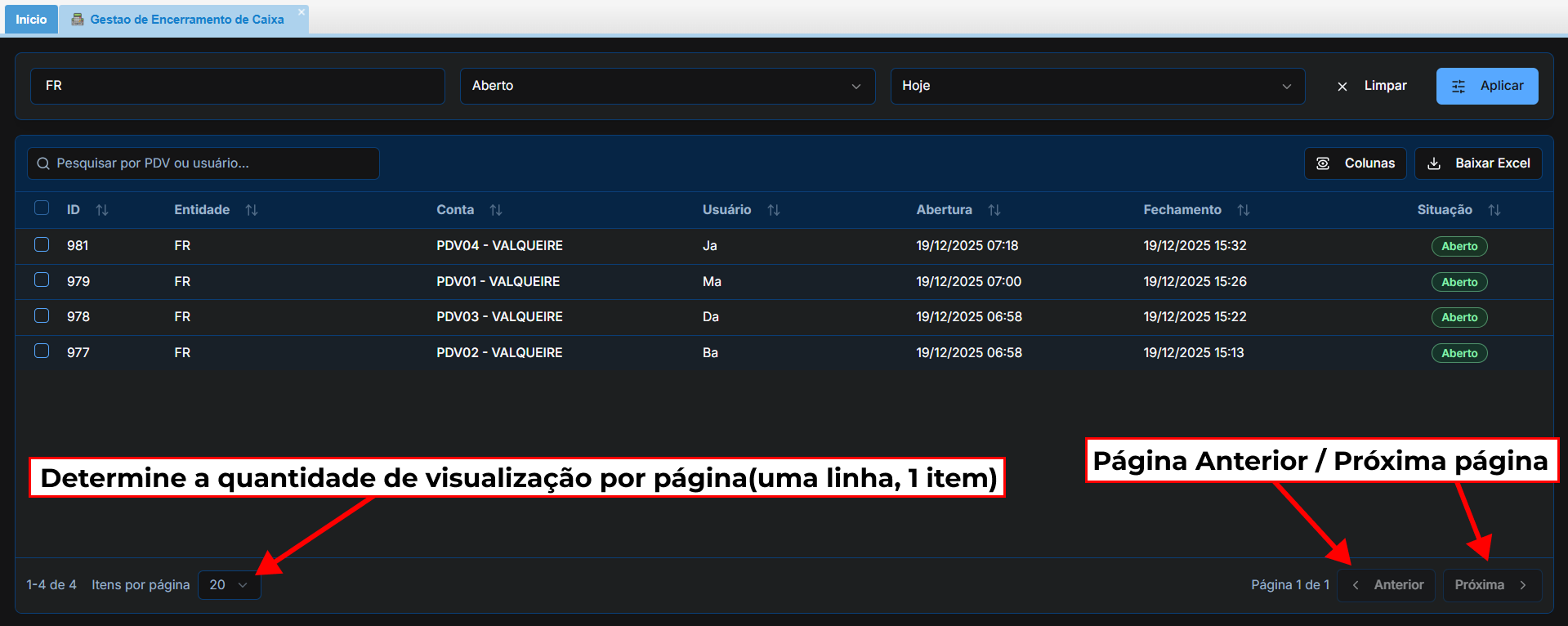This screenshot has width=1568, height=626.
Task: Click sort icon next to Conta
Action: coord(496,210)
